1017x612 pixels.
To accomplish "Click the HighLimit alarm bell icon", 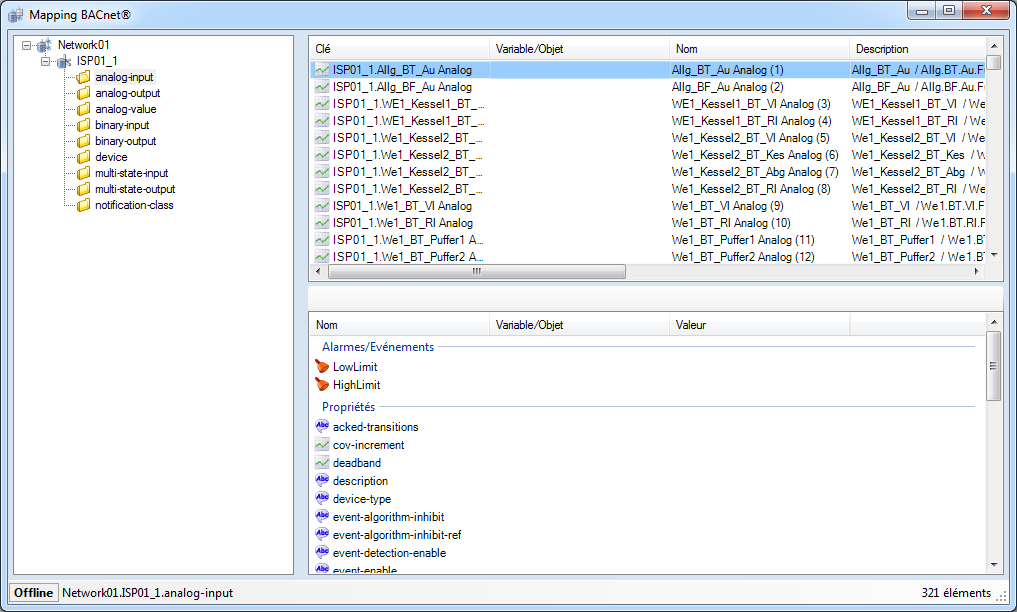I will point(322,384).
